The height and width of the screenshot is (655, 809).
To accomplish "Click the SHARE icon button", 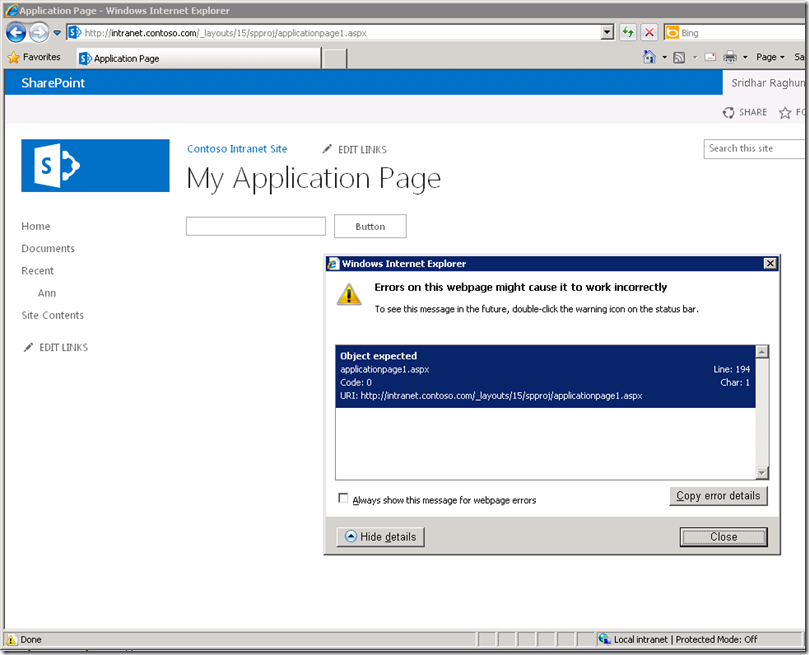I will click(x=745, y=112).
